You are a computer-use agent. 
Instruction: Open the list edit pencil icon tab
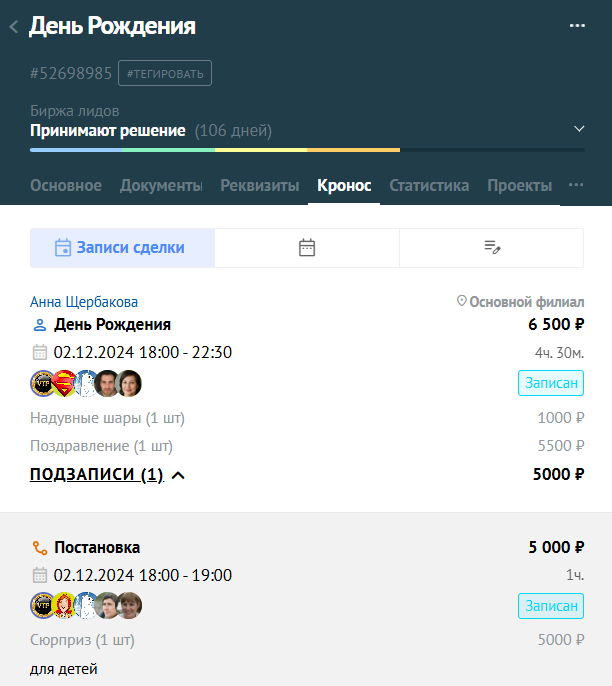492,248
